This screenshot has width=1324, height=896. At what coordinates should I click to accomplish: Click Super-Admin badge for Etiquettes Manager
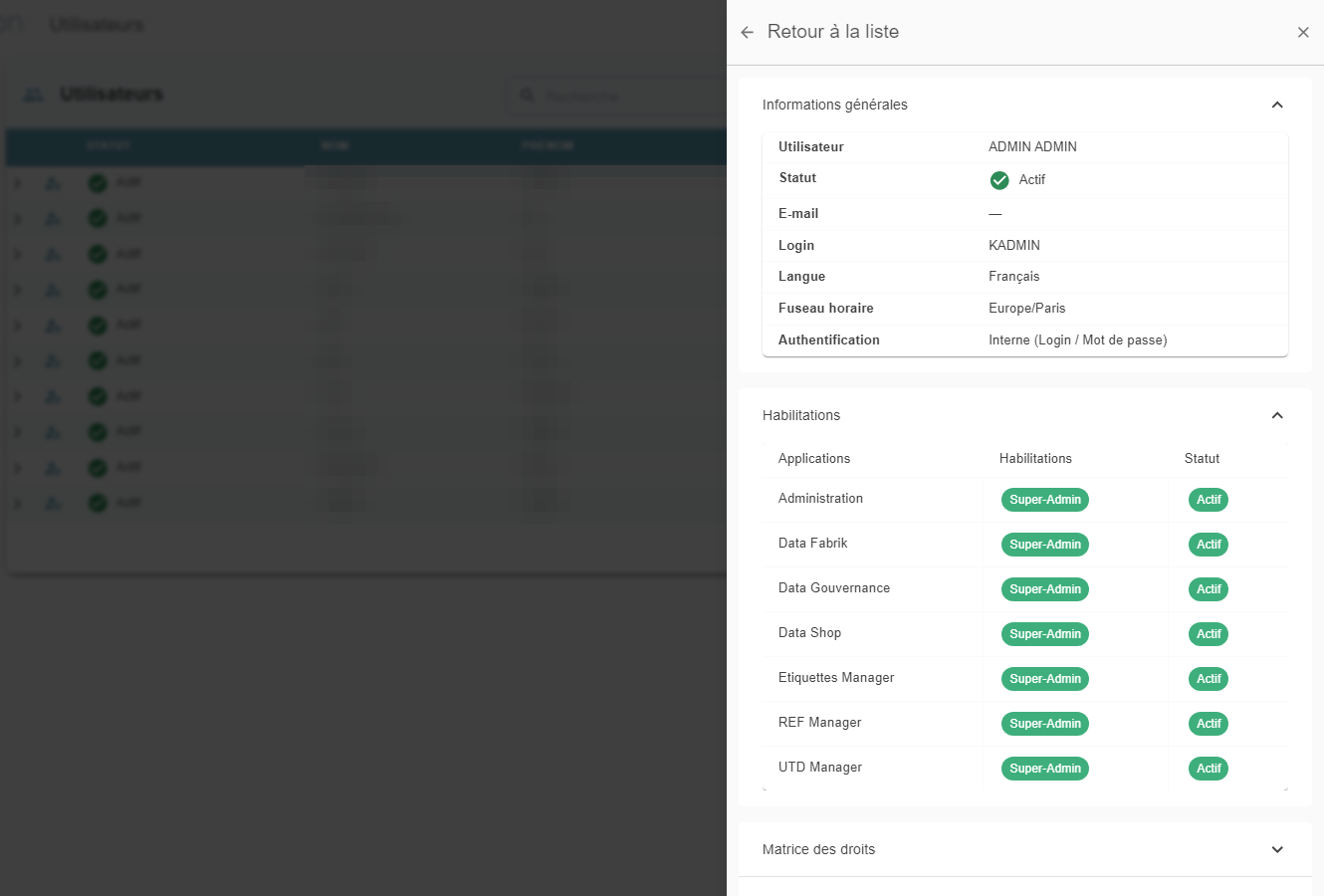click(1045, 679)
